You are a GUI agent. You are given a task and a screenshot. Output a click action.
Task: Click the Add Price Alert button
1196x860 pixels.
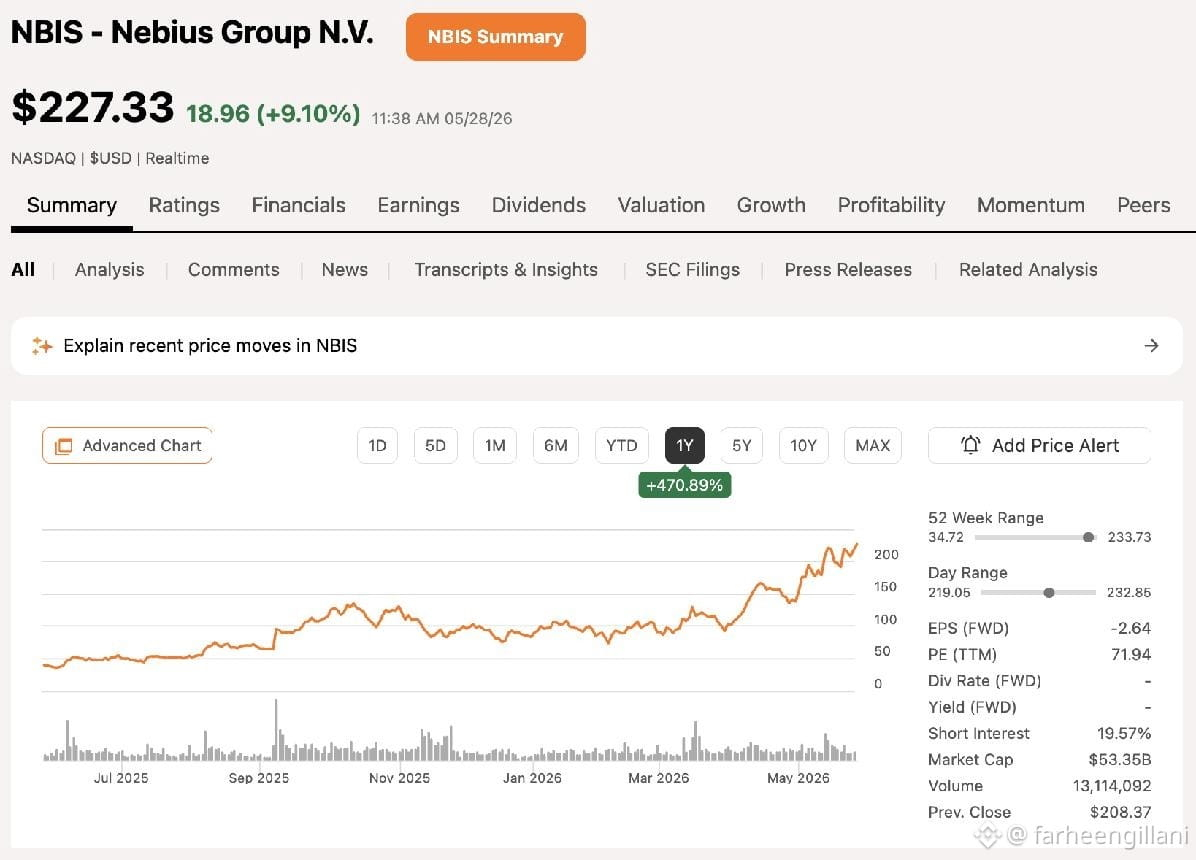click(x=1040, y=446)
